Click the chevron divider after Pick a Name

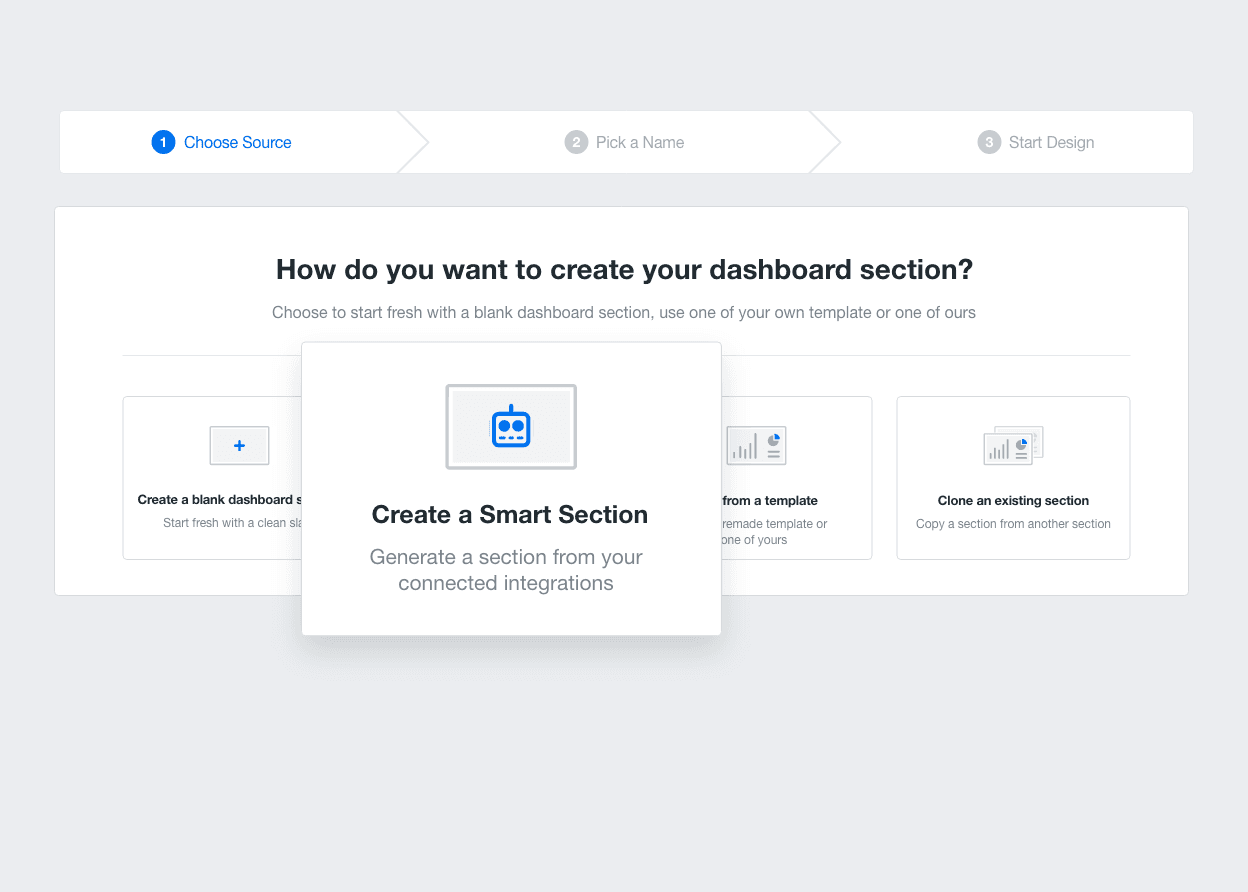pyautogui.click(x=826, y=142)
